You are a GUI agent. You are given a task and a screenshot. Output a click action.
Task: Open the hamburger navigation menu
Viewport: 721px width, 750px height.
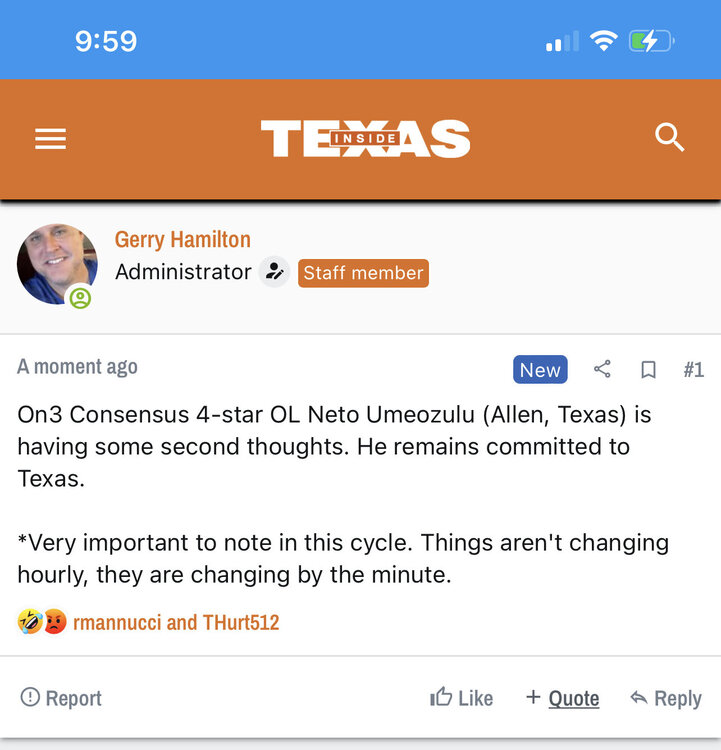pyautogui.click(x=50, y=139)
